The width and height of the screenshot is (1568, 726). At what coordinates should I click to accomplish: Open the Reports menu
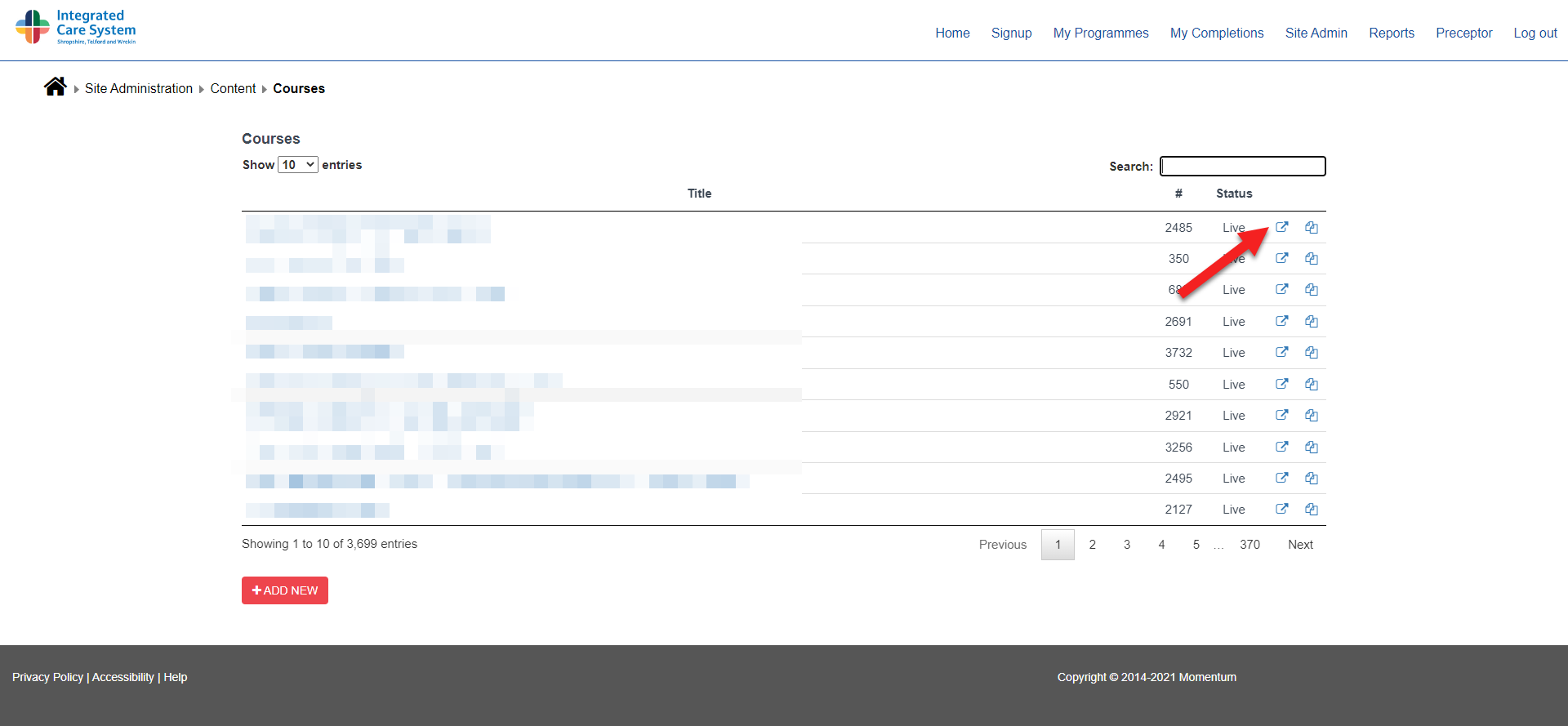click(1392, 33)
